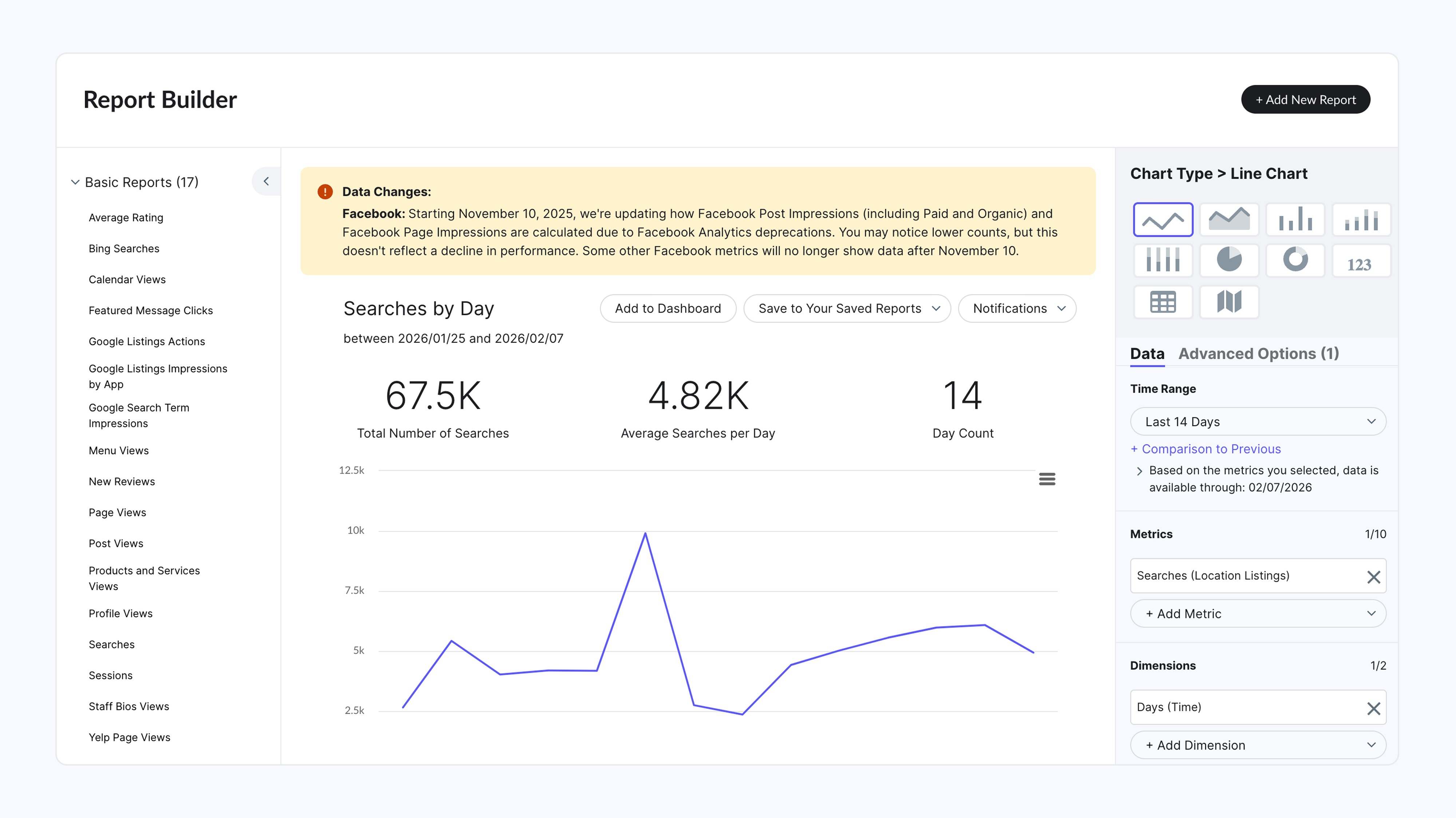
Task: Choose the stacked bar chart icon
Action: [x=1361, y=219]
